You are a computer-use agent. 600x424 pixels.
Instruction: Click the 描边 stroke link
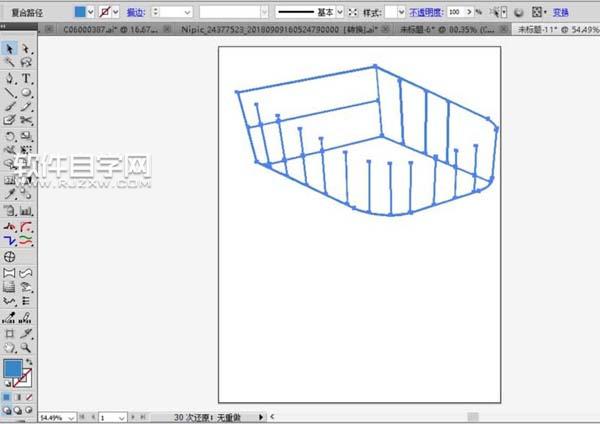pyautogui.click(x=135, y=11)
